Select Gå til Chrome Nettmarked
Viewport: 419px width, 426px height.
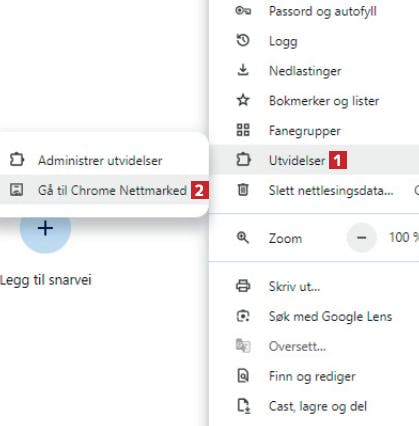coord(104,190)
